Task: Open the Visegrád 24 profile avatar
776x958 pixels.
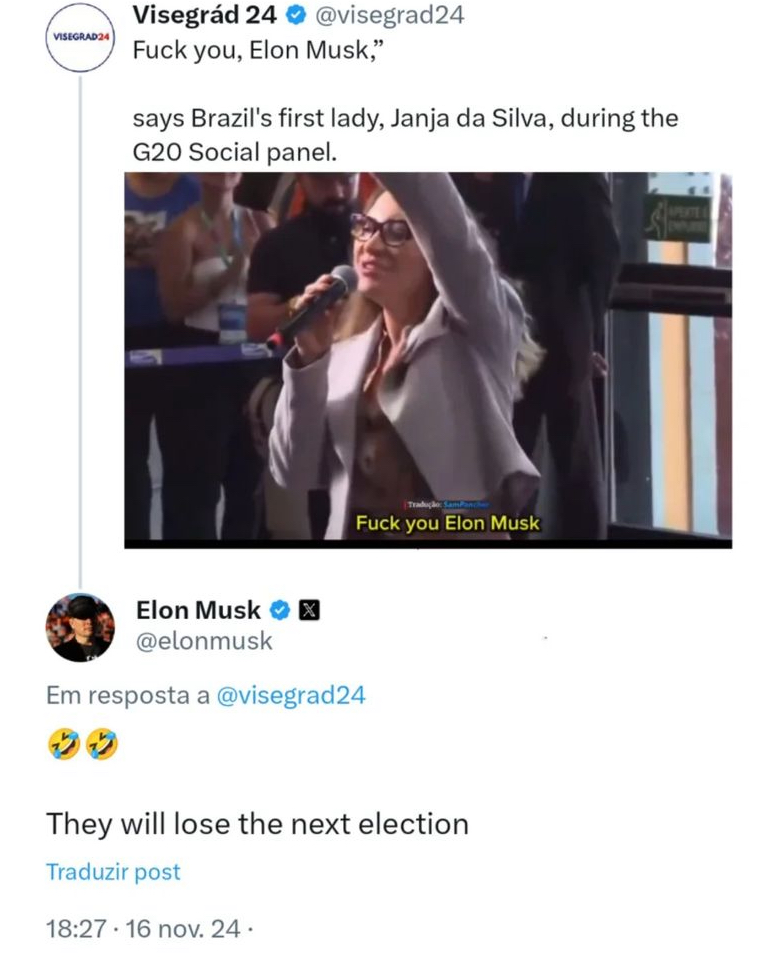Action: (80, 38)
